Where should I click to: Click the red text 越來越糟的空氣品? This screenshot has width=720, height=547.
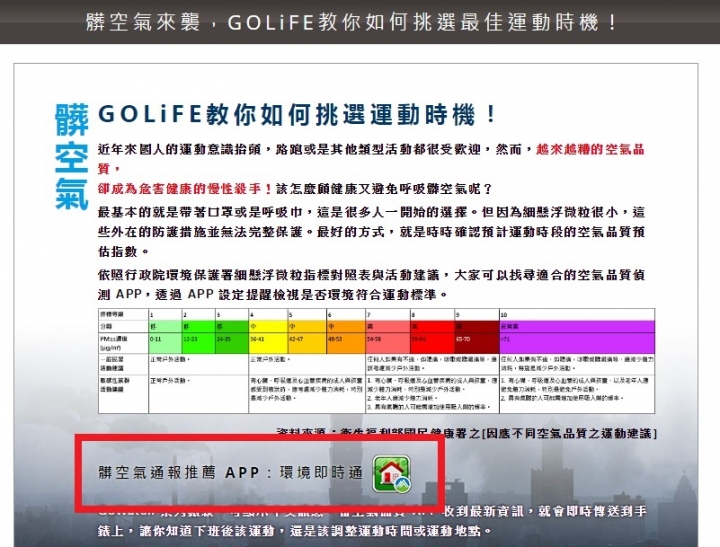591,149
